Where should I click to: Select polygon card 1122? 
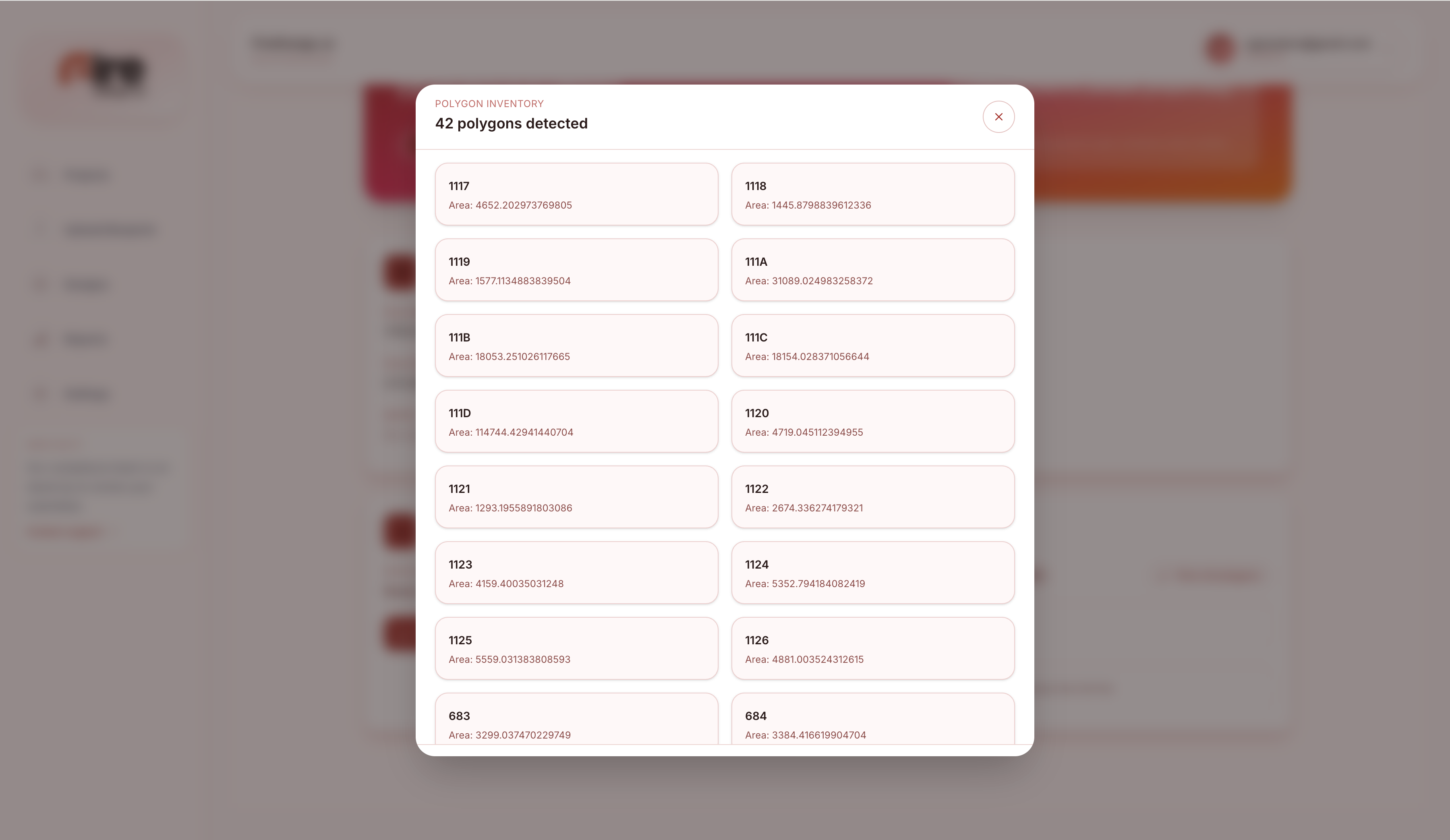pos(872,497)
